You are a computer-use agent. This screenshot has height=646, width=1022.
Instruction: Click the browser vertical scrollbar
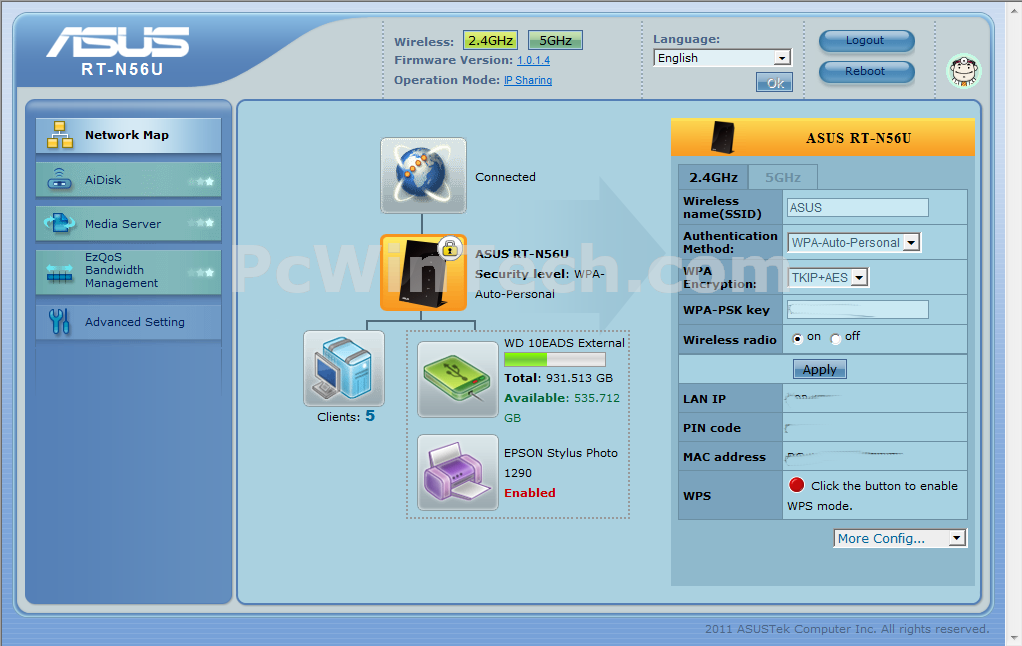pyautogui.click(x=1014, y=323)
